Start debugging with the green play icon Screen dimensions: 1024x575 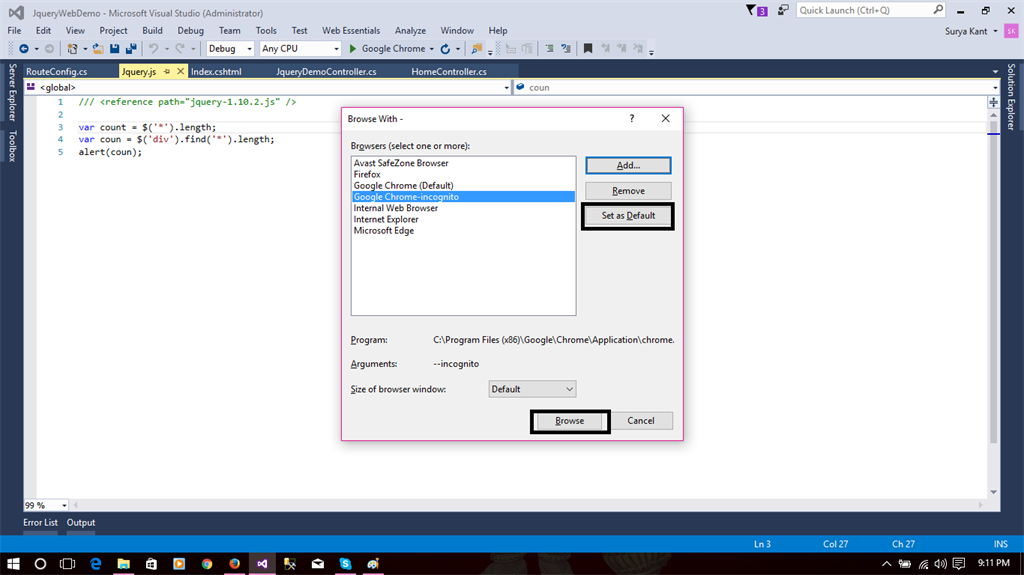coord(353,48)
